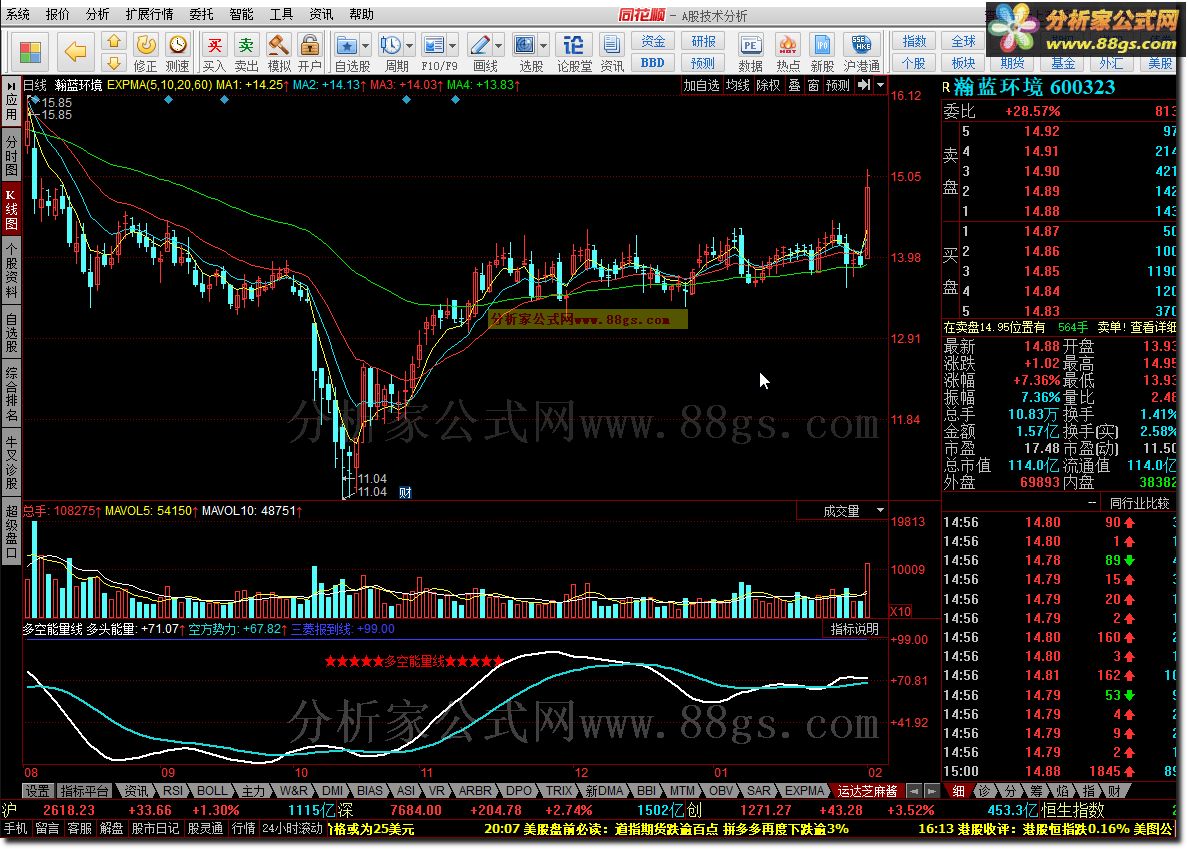Screen dimensions: 1188x849
Task: Open the 扩展行情 menu
Action: click(x=149, y=14)
